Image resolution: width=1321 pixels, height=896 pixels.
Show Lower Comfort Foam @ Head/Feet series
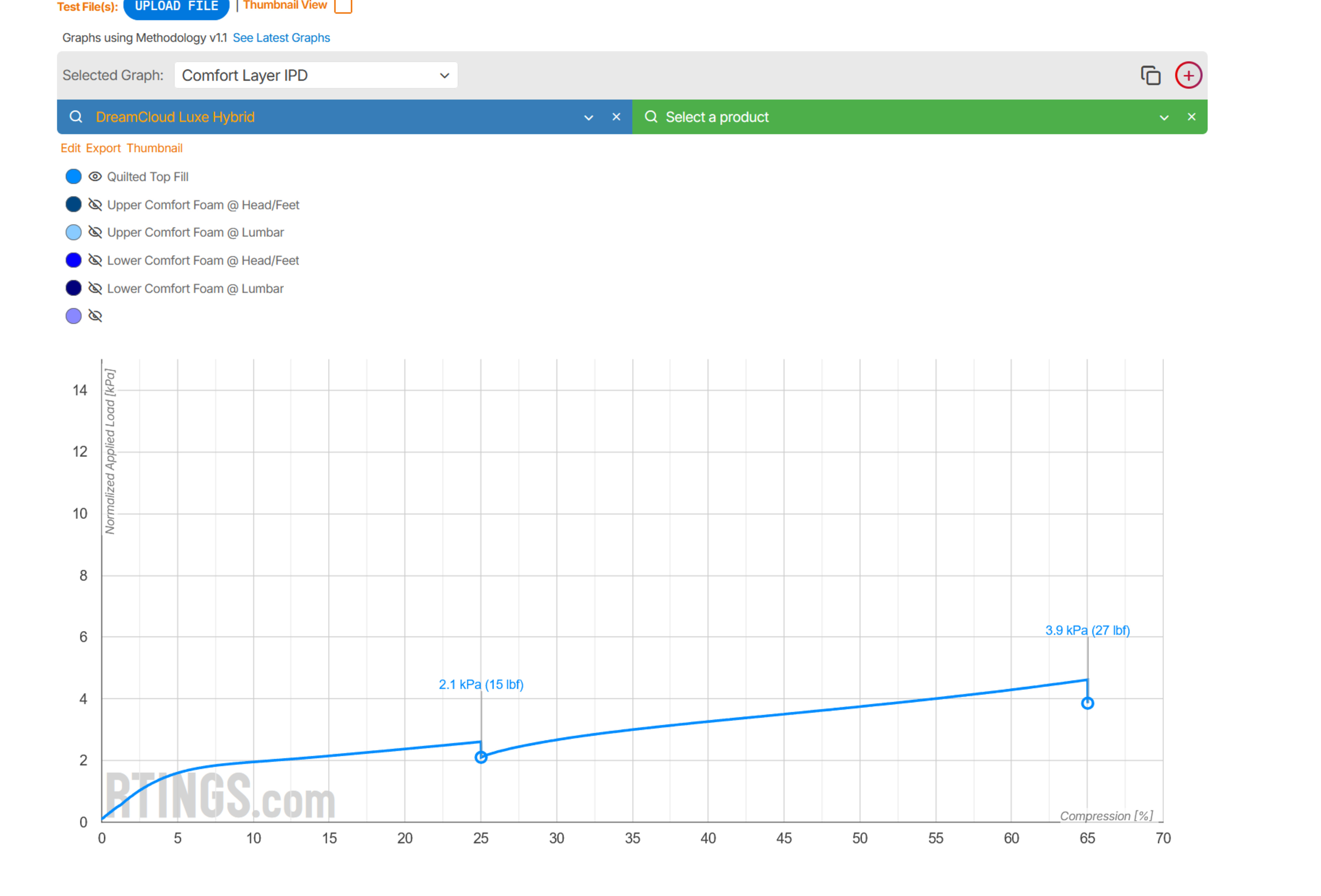click(x=95, y=260)
